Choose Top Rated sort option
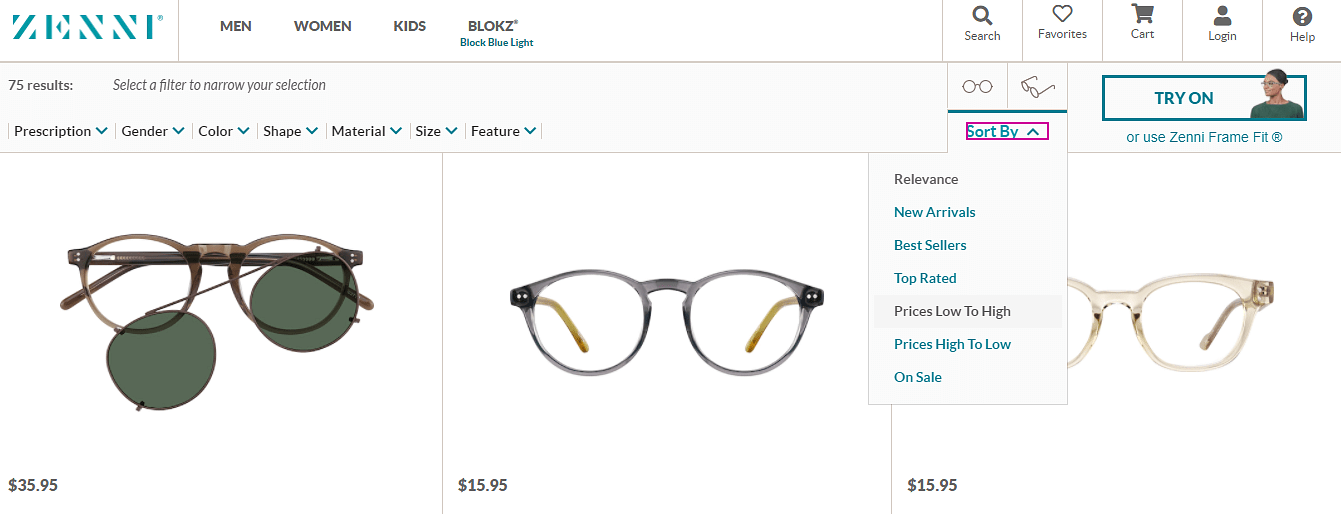The width and height of the screenshot is (1341, 514). (x=925, y=278)
